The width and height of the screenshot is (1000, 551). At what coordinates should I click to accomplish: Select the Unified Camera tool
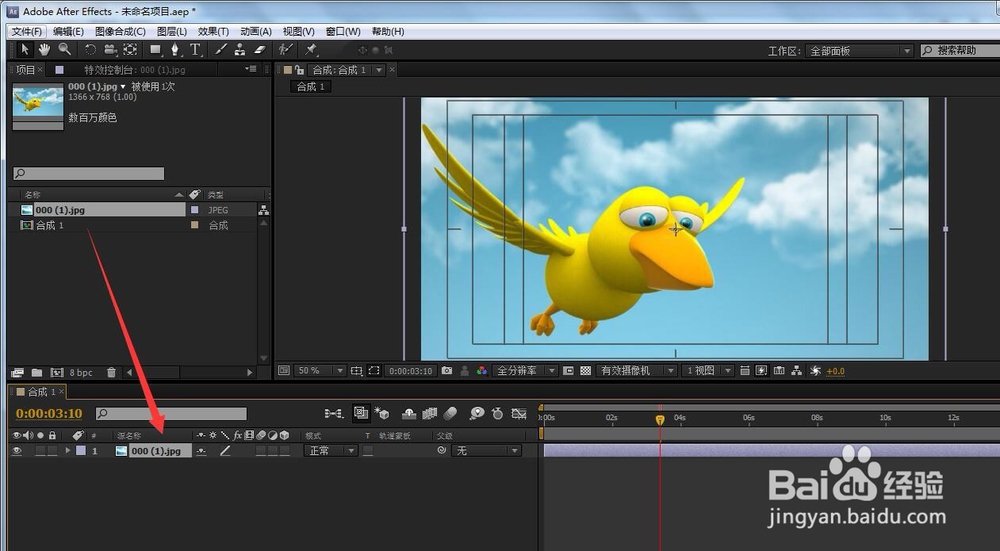[110, 49]
